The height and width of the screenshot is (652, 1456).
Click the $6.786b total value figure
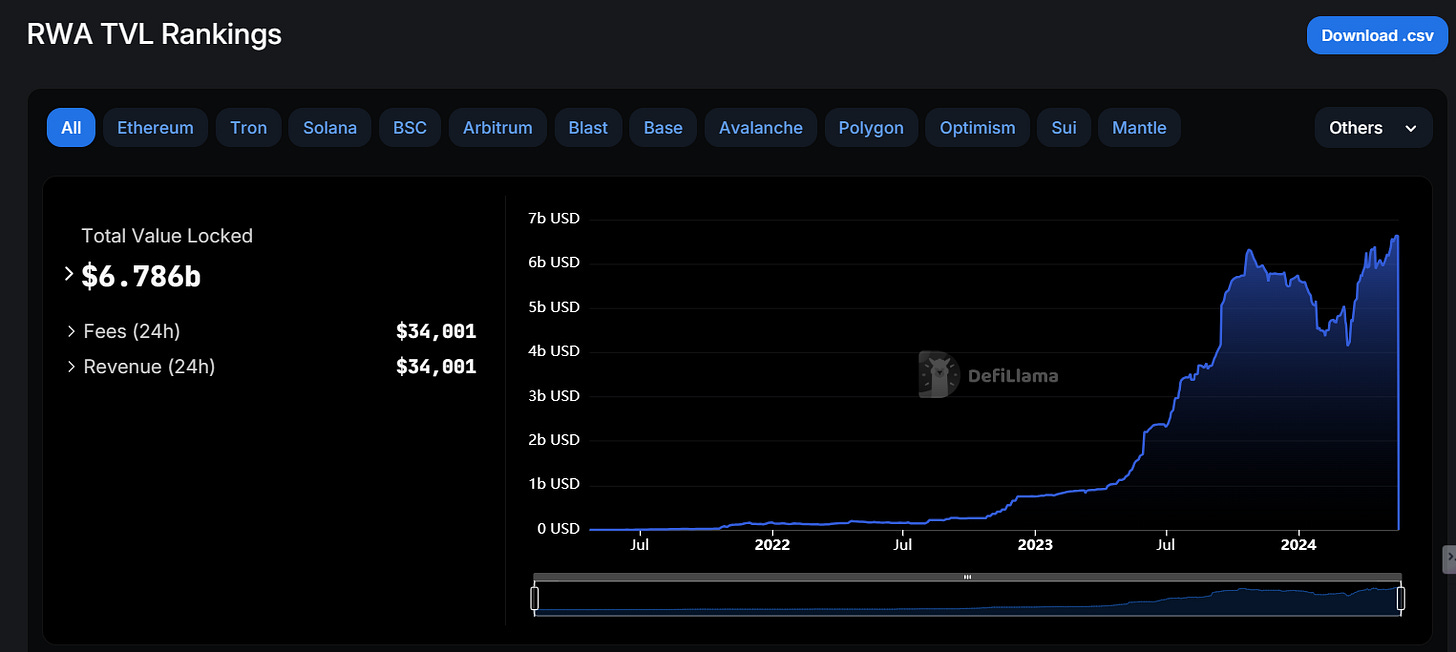[141, 276]
